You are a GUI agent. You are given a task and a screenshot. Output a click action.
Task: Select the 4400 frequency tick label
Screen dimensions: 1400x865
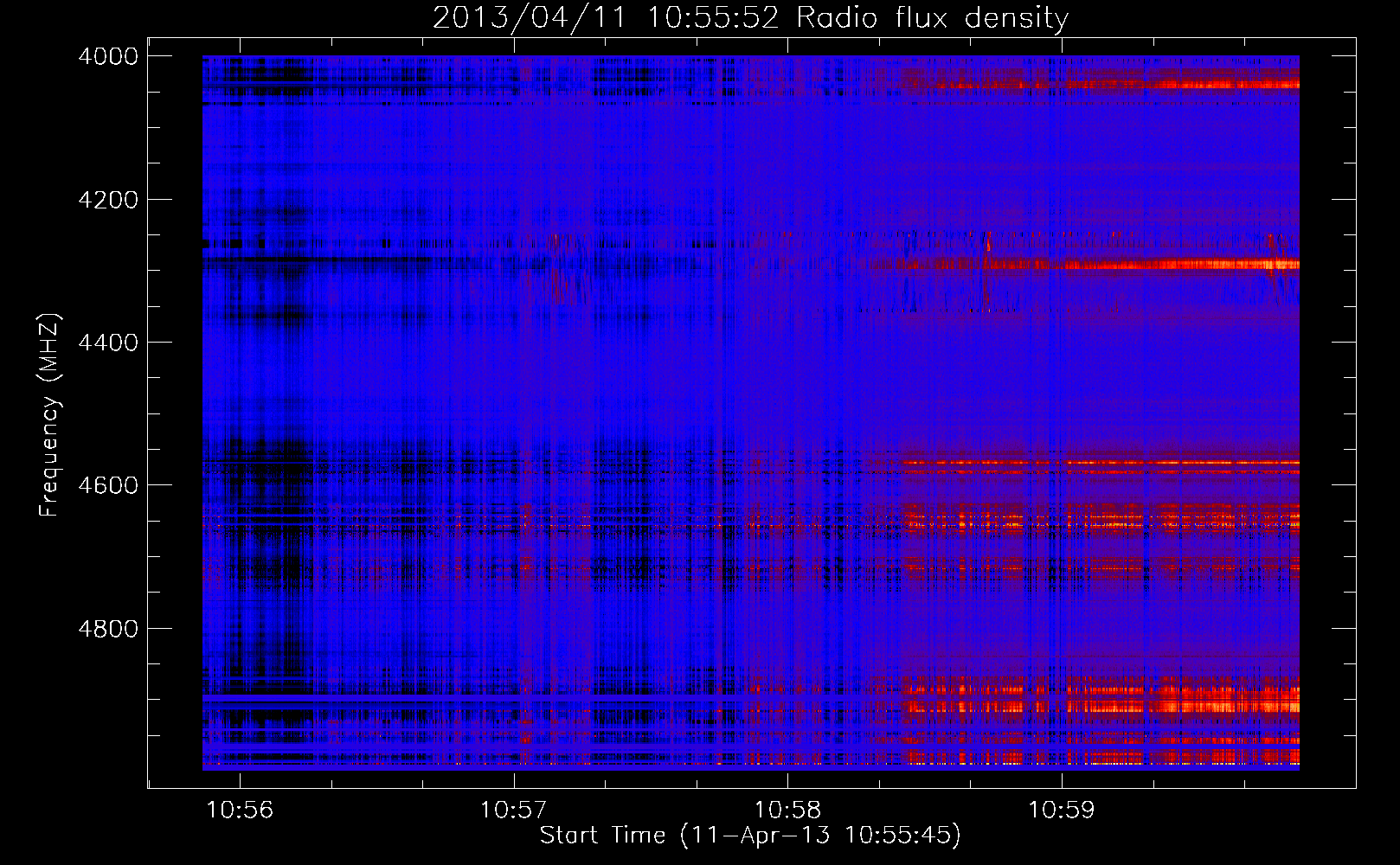tap(108, 343)
